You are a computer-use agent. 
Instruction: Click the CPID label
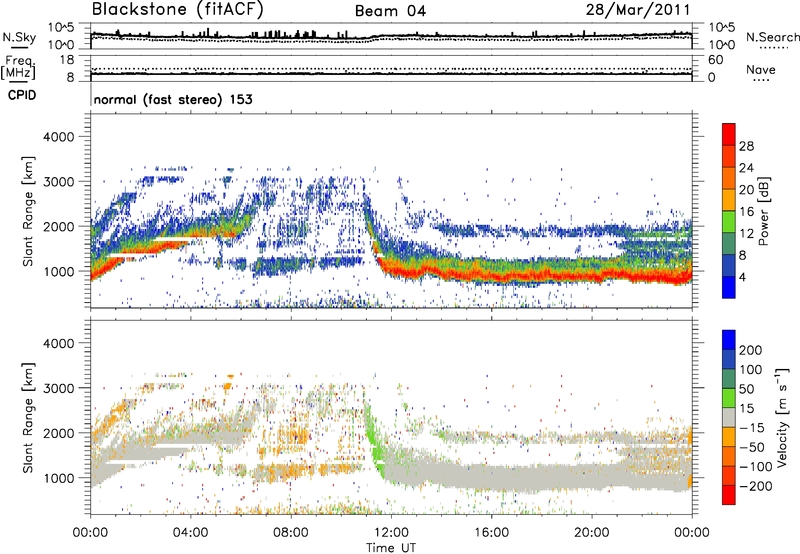coord(22,95)
